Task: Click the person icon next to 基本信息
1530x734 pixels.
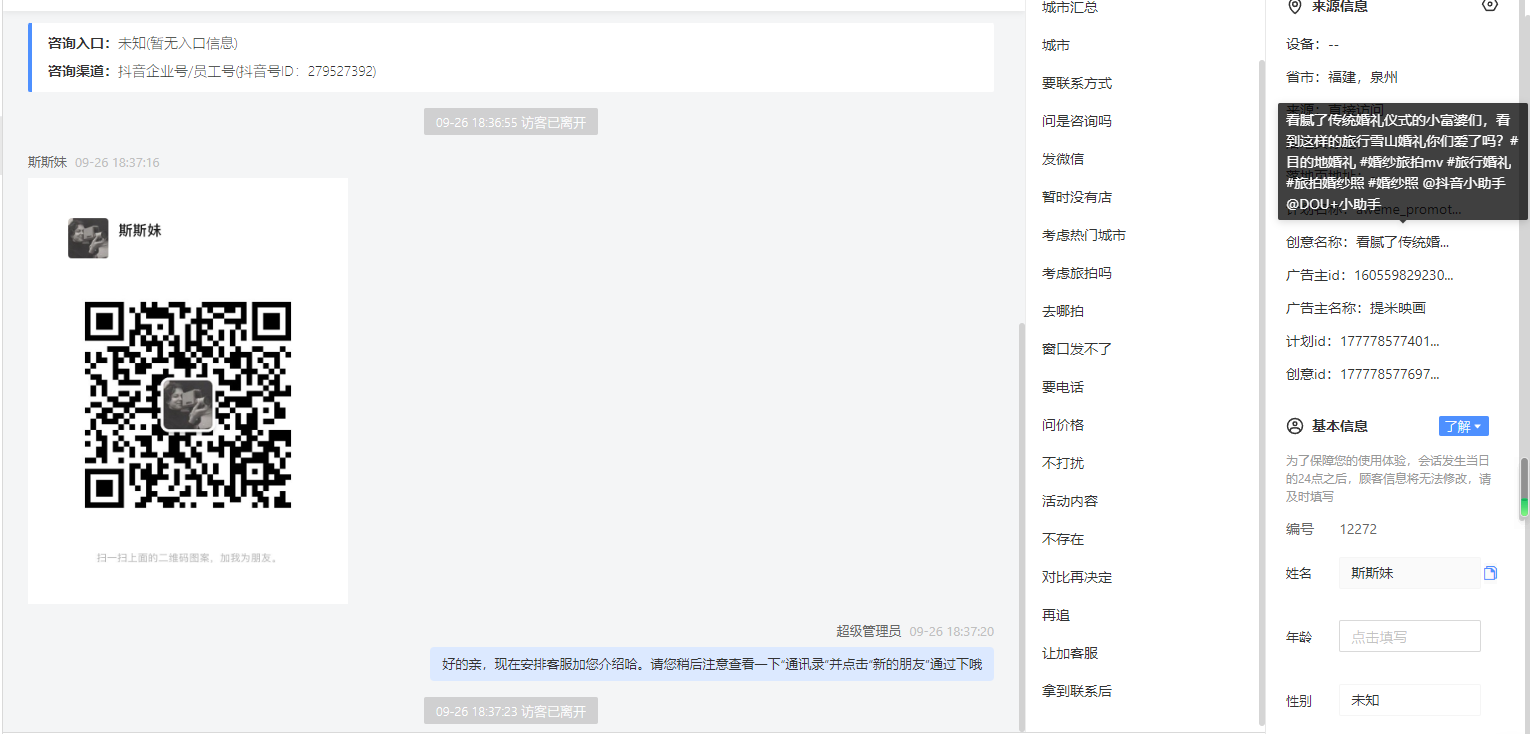Action: (x=1294, y=426)
